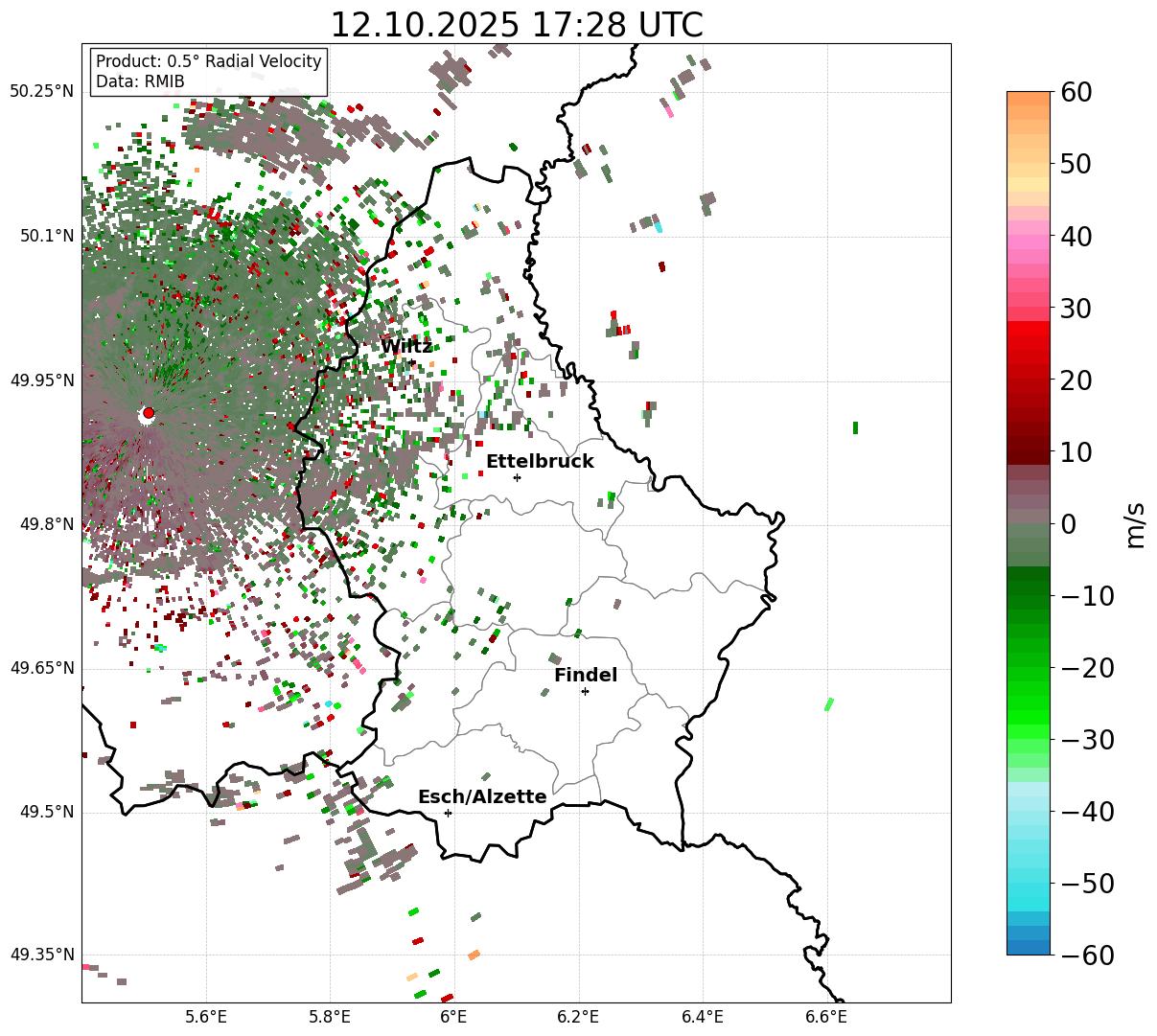
Task: Click the pink colorbar segment near 40
Action: point(1029,242)
